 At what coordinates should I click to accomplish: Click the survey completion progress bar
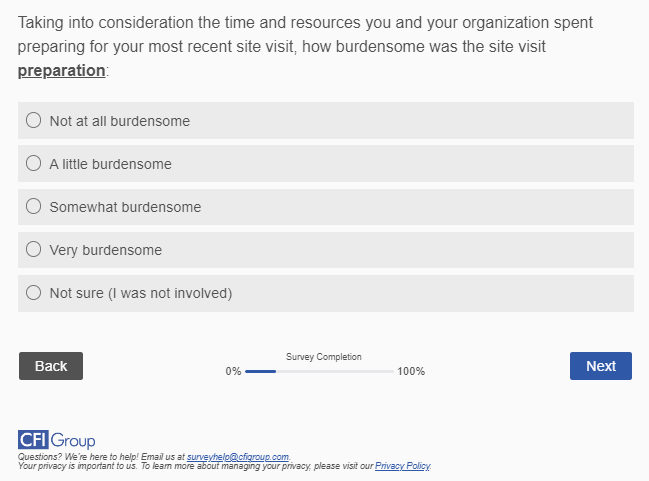pos(319,371)
